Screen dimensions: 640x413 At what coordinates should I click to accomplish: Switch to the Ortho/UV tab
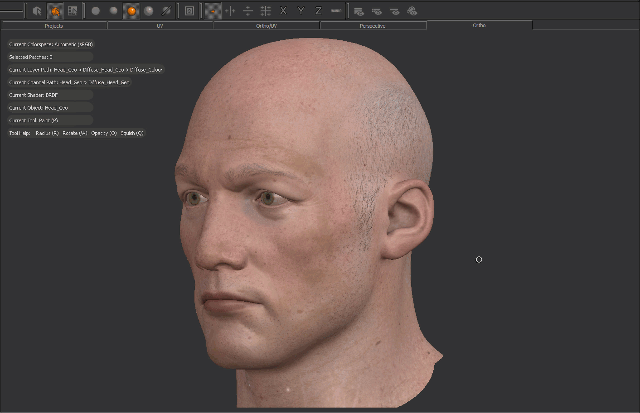pos(267,25)
